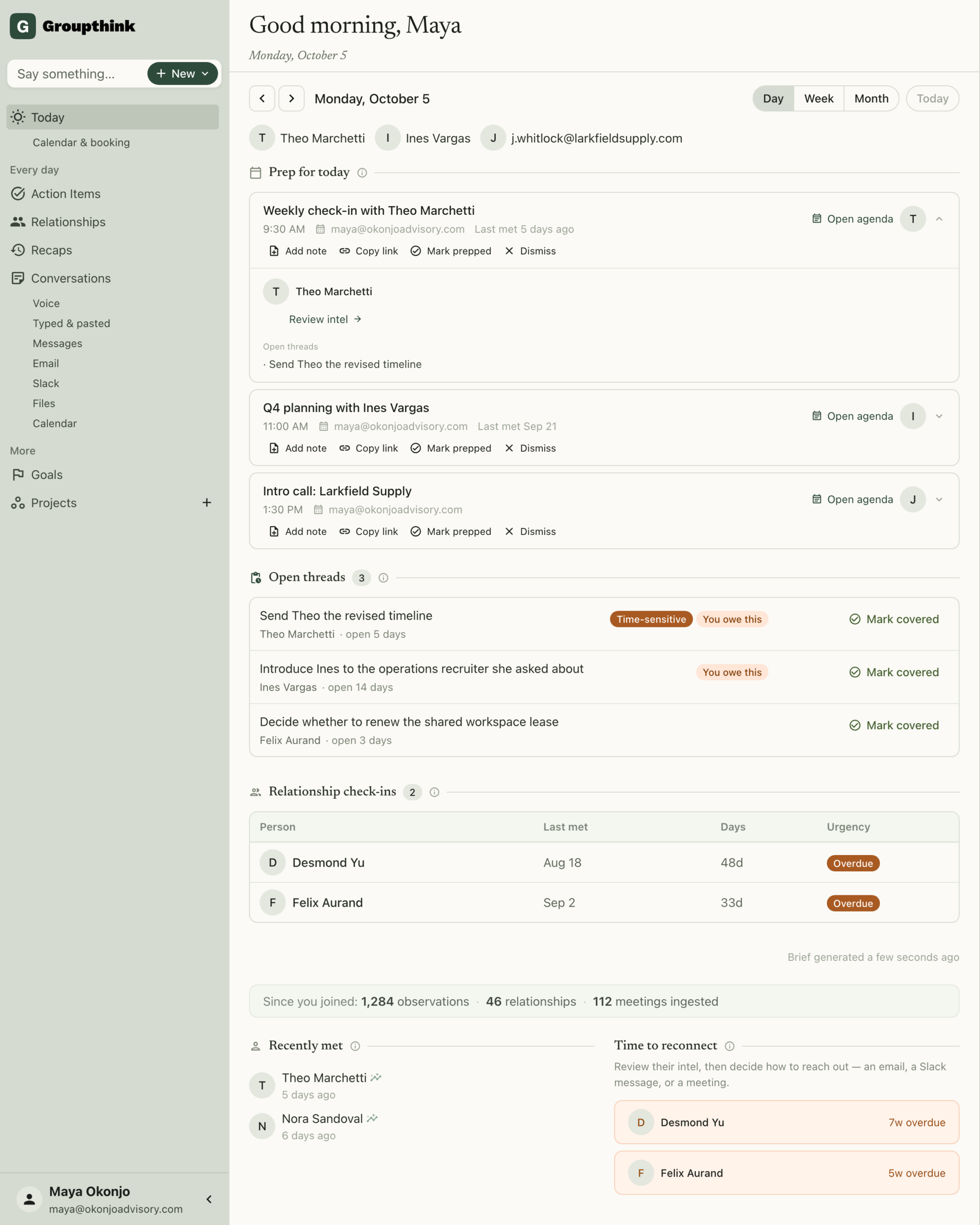Click avatar I on Q4 planning card
The image size is (980, 1225).
pos(913,416)
